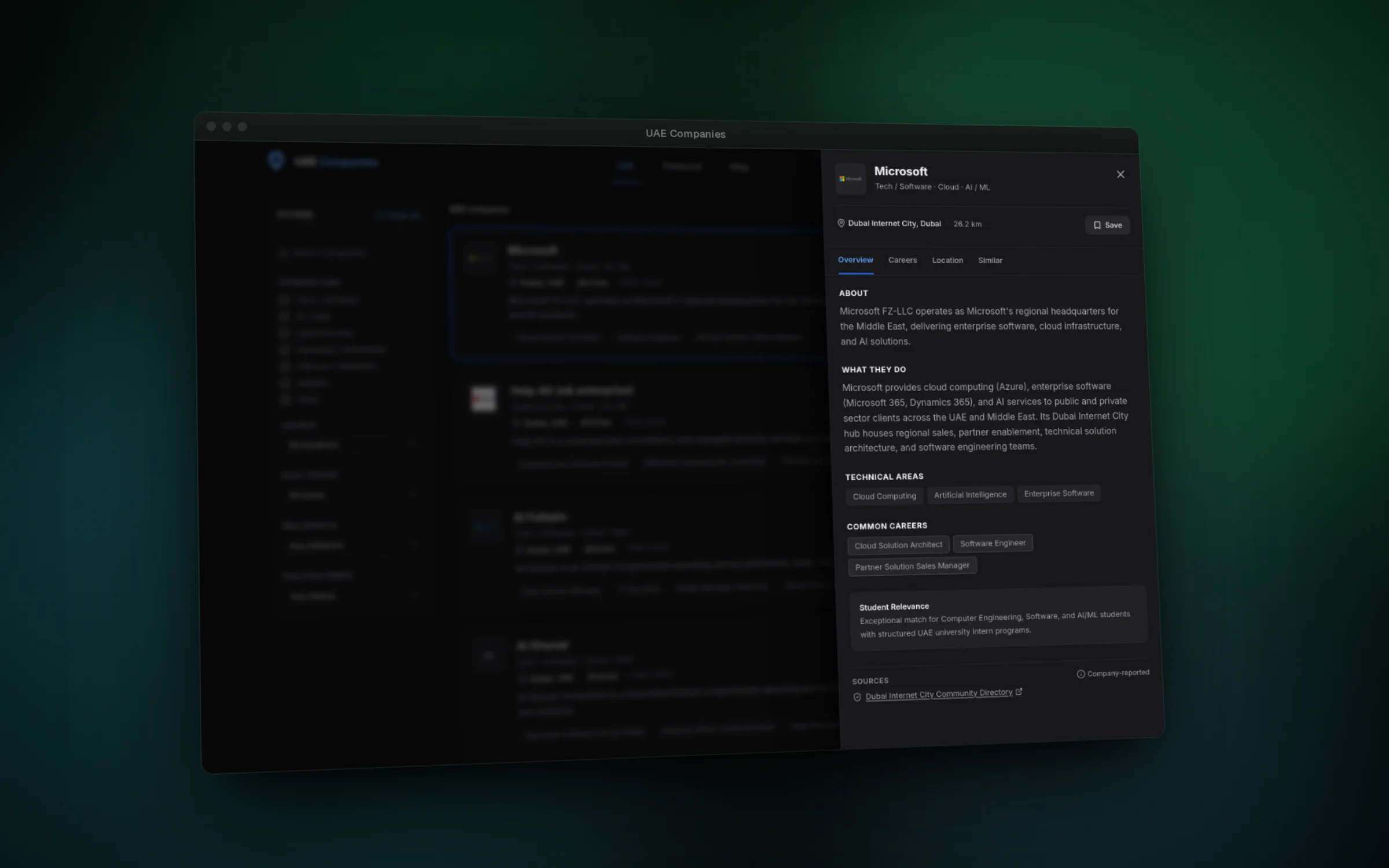Click the location pin icon beside Dubai Internet City
1389x868 pixels.
(841, 223)
